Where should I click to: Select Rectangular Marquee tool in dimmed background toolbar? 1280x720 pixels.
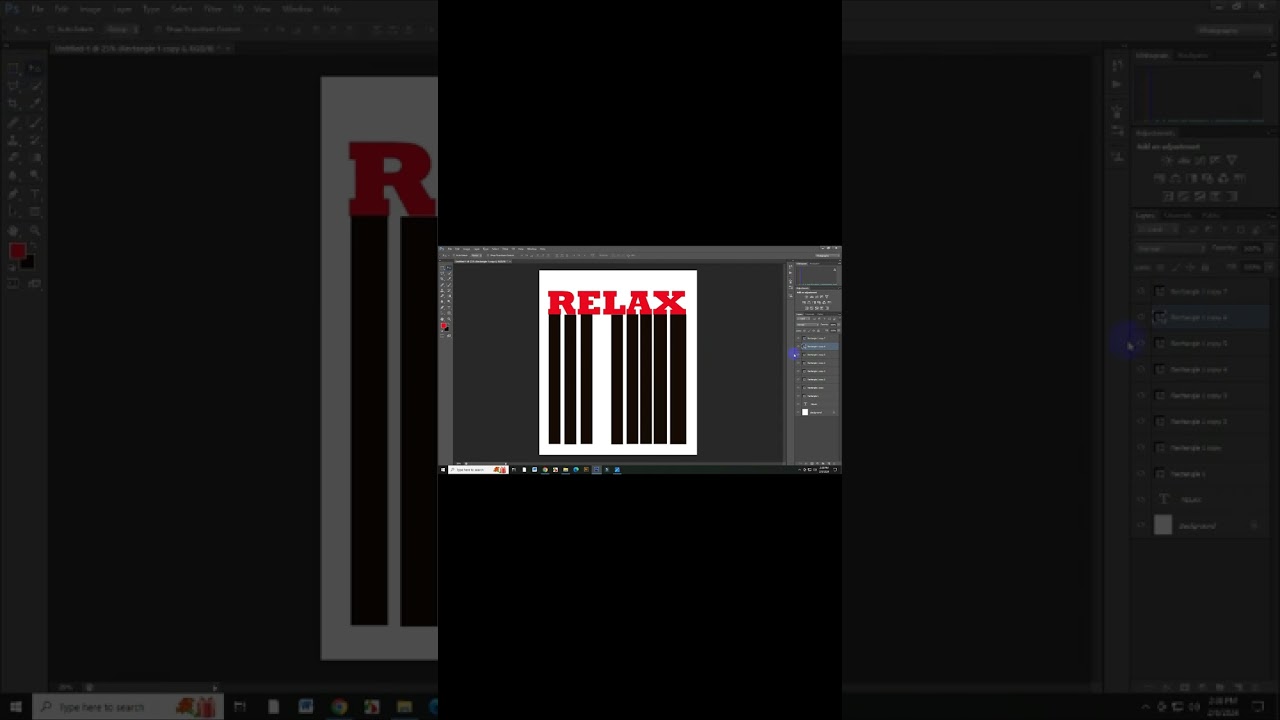14,68
